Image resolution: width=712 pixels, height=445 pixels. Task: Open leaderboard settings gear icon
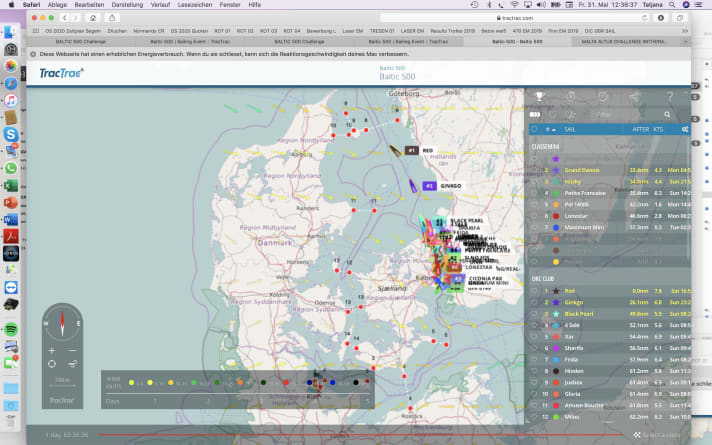point(684,129)
